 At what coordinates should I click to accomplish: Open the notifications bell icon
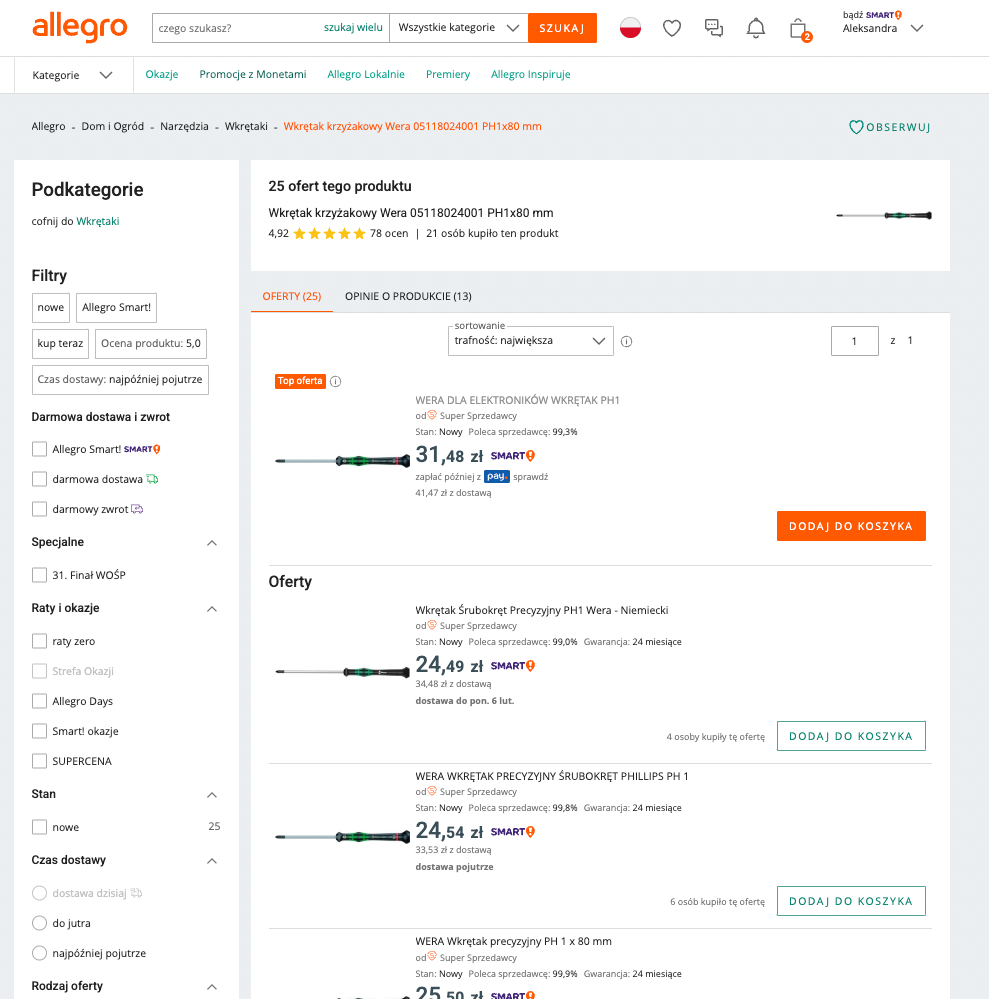756,28
